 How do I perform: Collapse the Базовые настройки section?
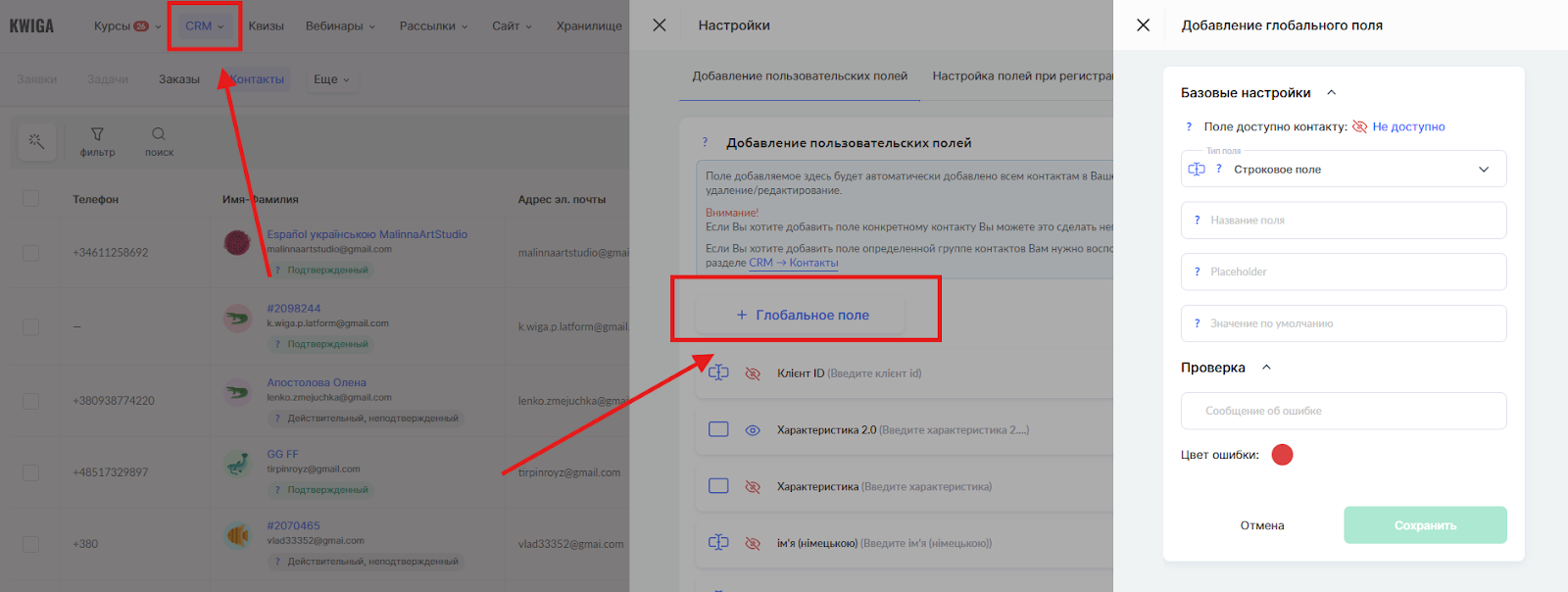[x=1331, y=93]
